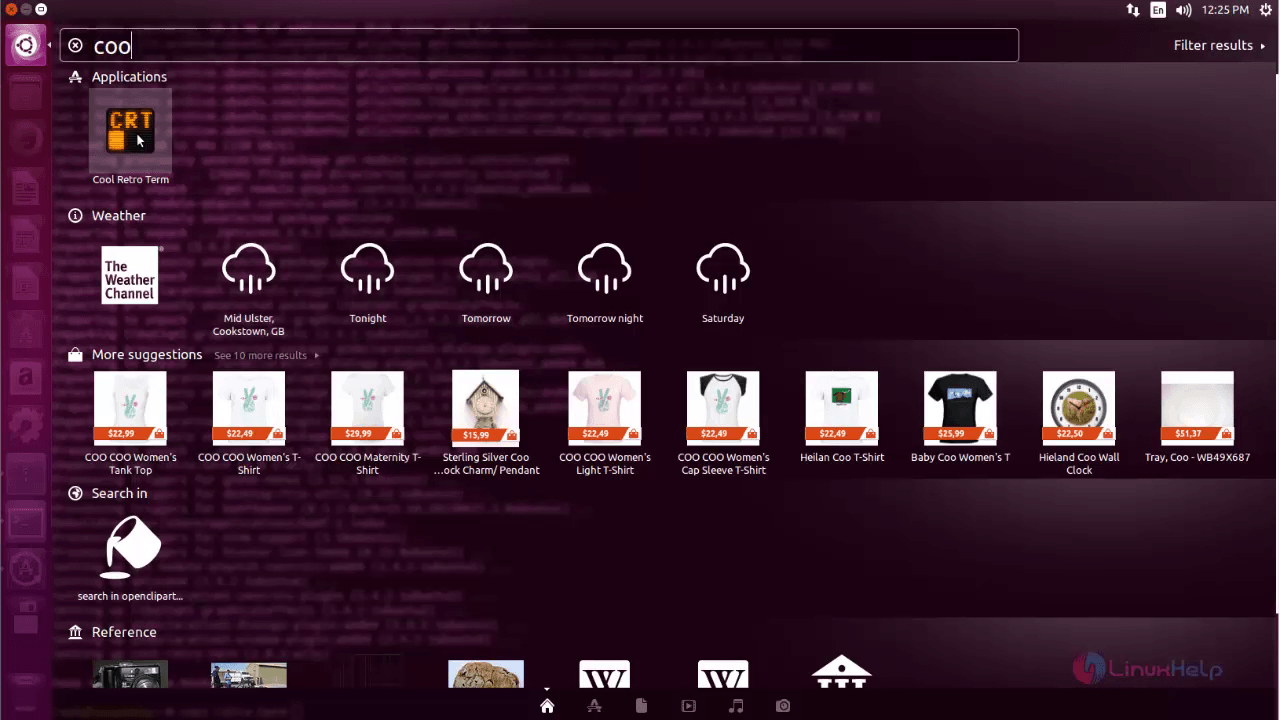Open the first camera Reference thumbnail
Viewport: 1280px width, 720px height.
click(x=130, y=674)
